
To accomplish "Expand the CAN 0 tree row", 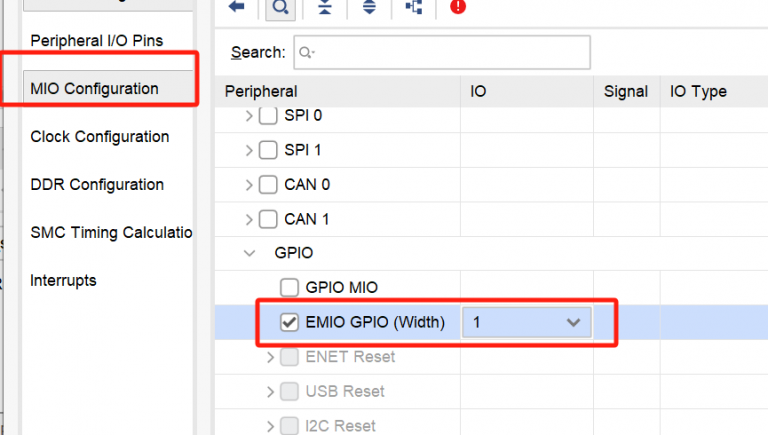I will tap(249, 185).
